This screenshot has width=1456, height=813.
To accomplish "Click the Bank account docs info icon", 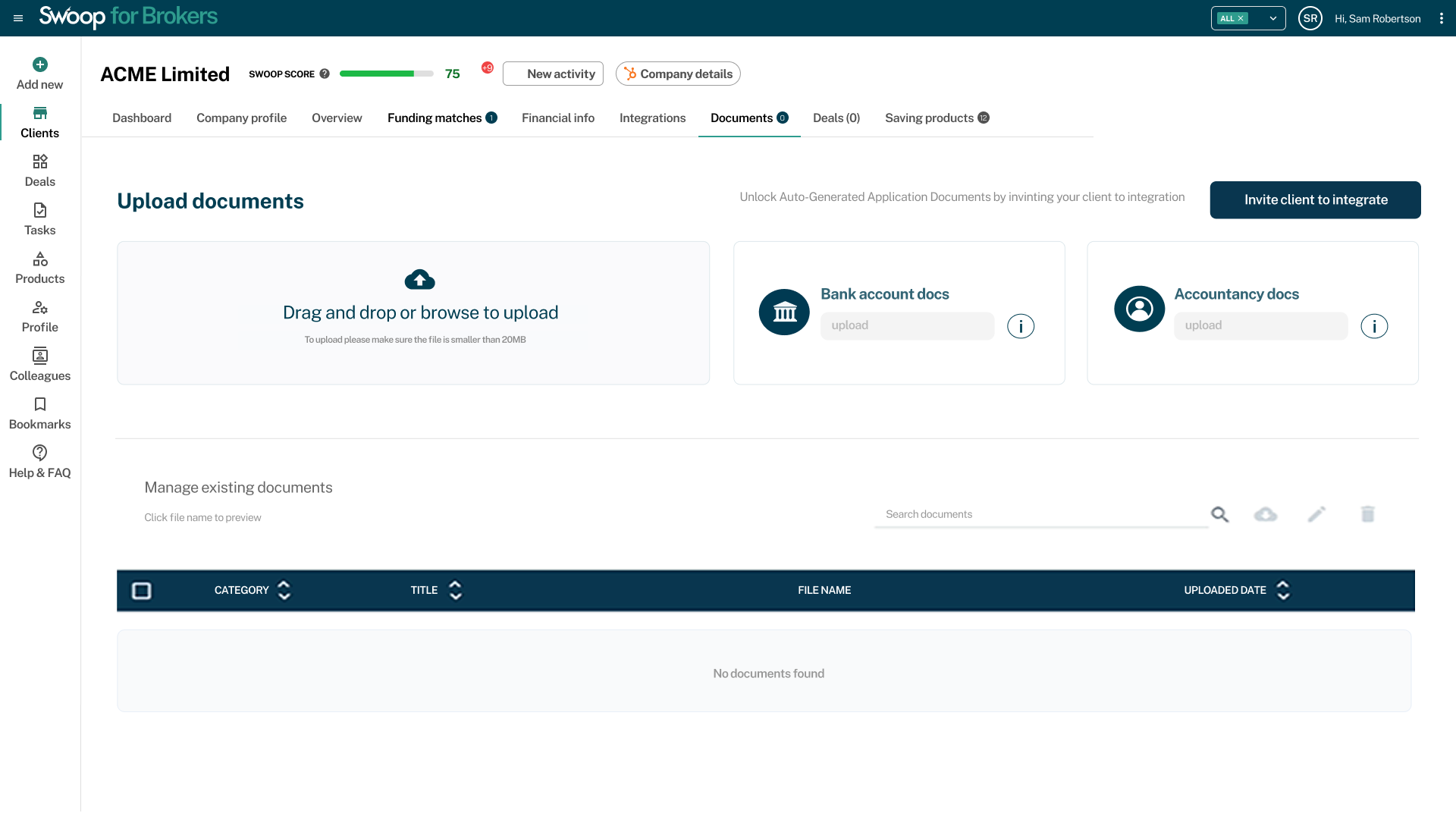I will [x=1021, y=326].
